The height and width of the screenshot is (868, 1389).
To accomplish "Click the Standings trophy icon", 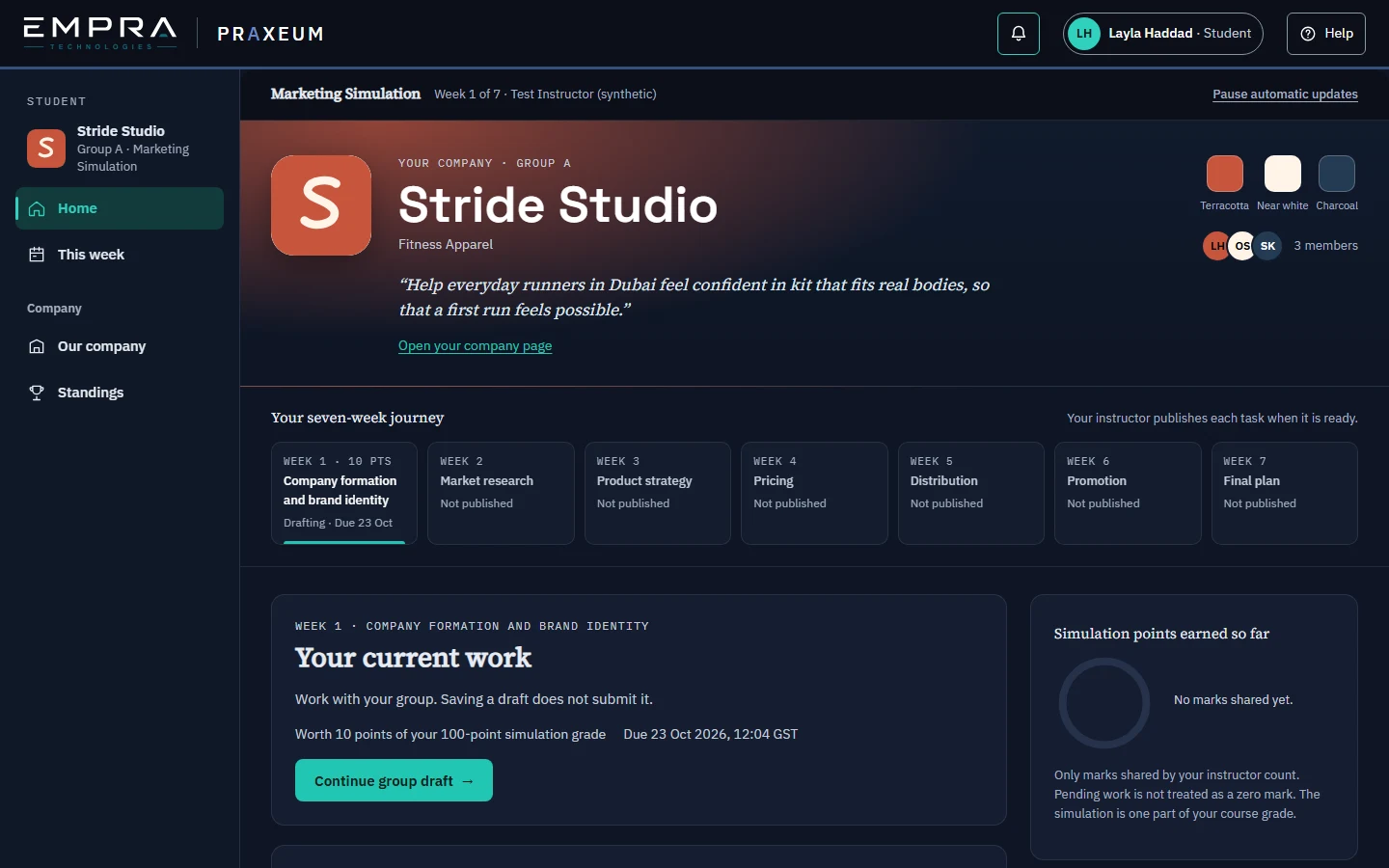I will [x=37, y=393].
